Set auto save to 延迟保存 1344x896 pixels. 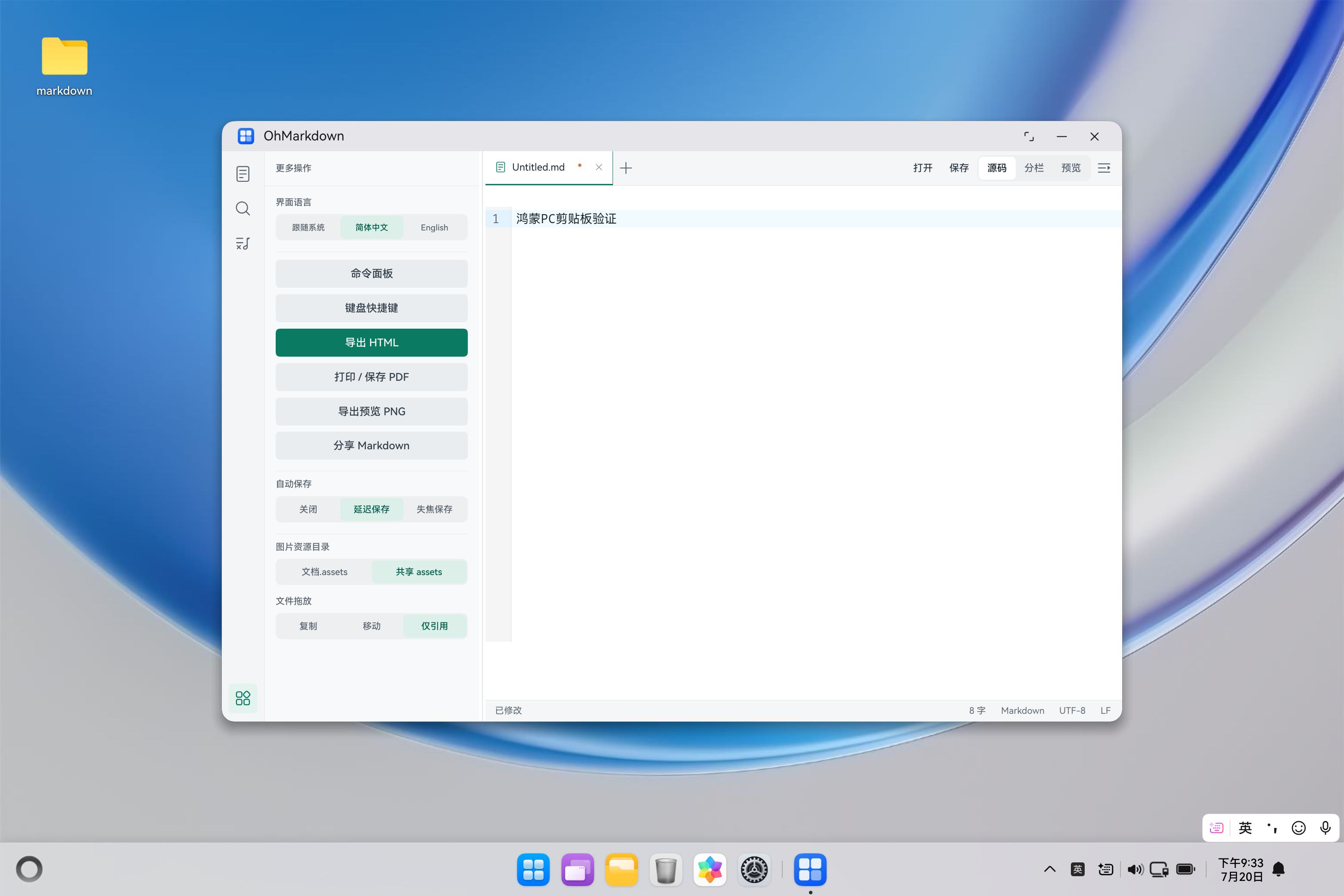pos(371,509)
